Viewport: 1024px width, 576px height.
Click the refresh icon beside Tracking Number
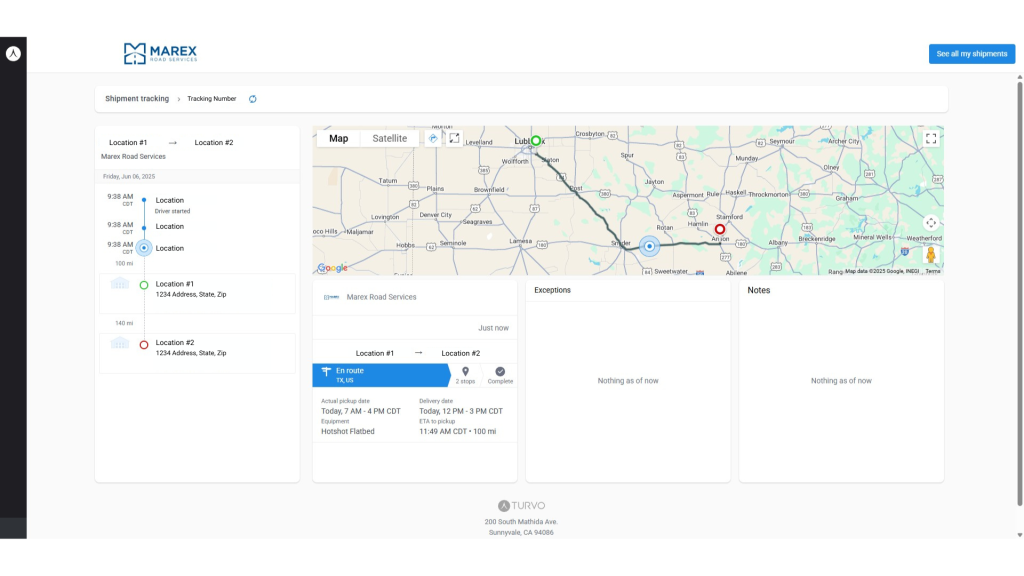253,99
